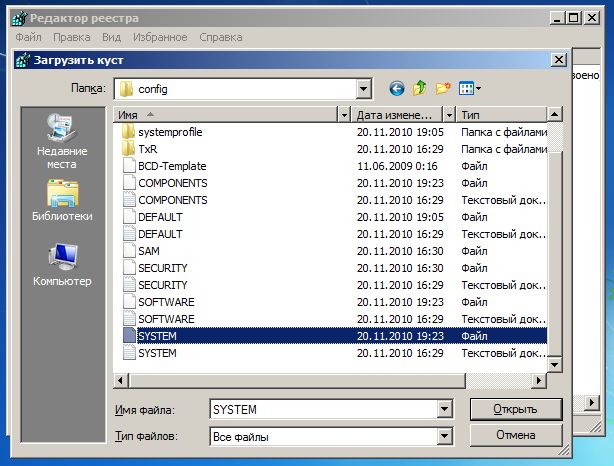This screenshot has width=614, height=466.
Task: Expand the Папка config folder dropdown
Action: [x=364, y=89]
